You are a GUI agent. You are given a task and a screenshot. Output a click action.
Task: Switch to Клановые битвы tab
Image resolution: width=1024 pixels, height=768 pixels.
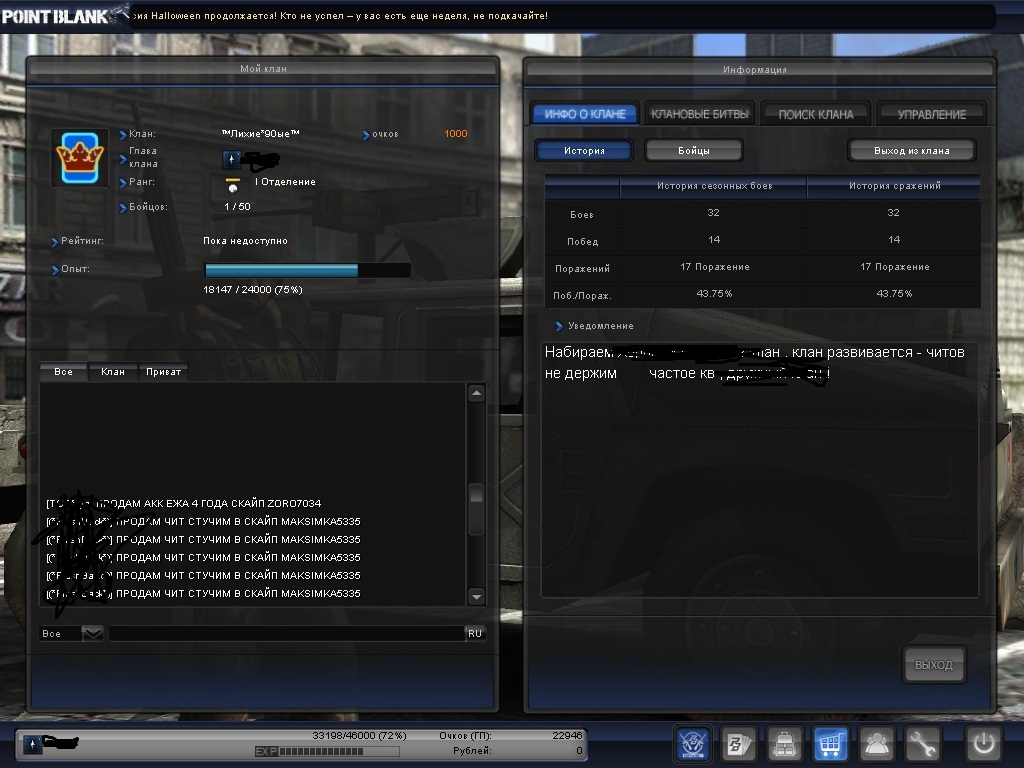(699, 114)
